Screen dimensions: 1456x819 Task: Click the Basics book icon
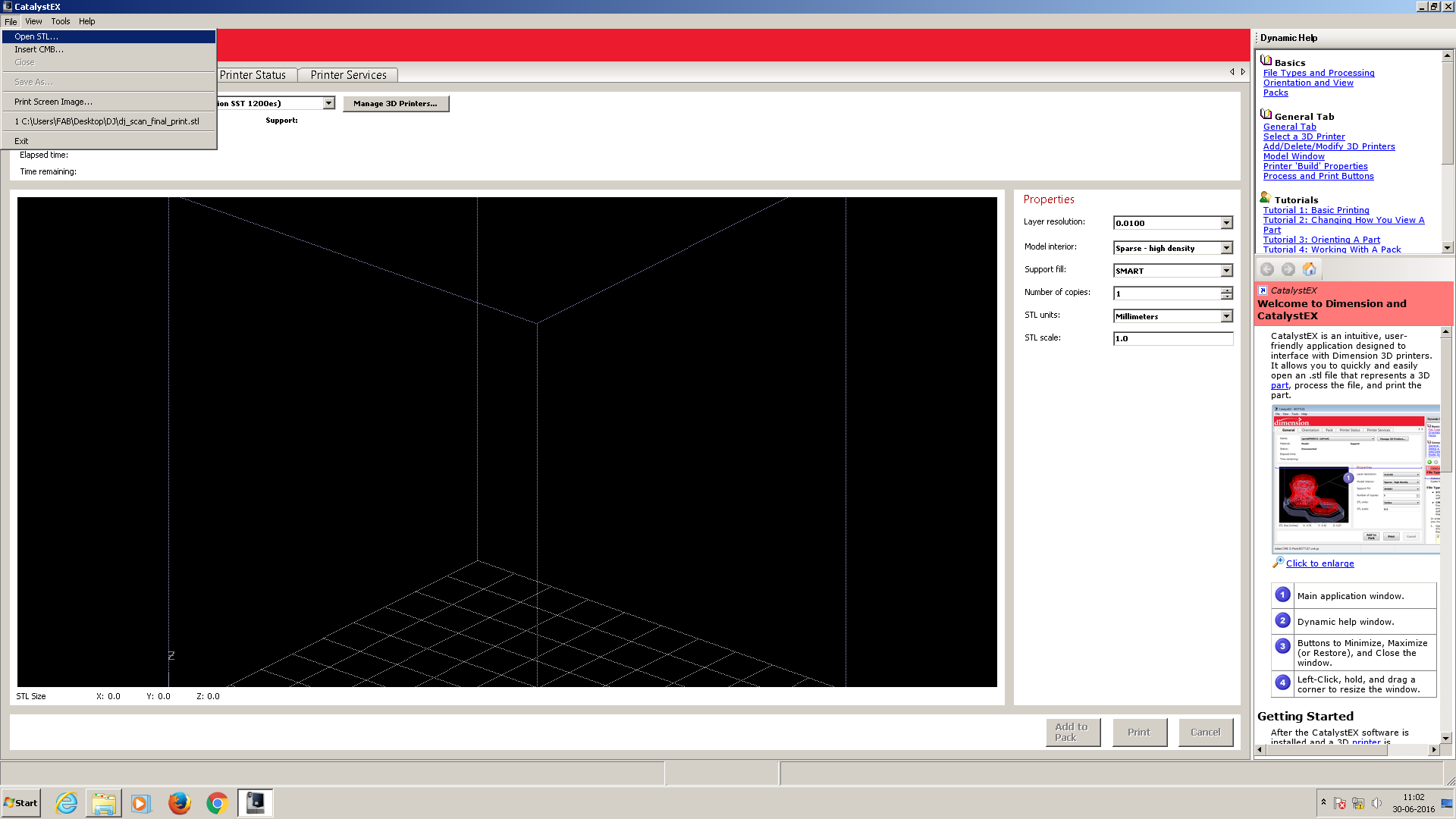point(1266,61)
